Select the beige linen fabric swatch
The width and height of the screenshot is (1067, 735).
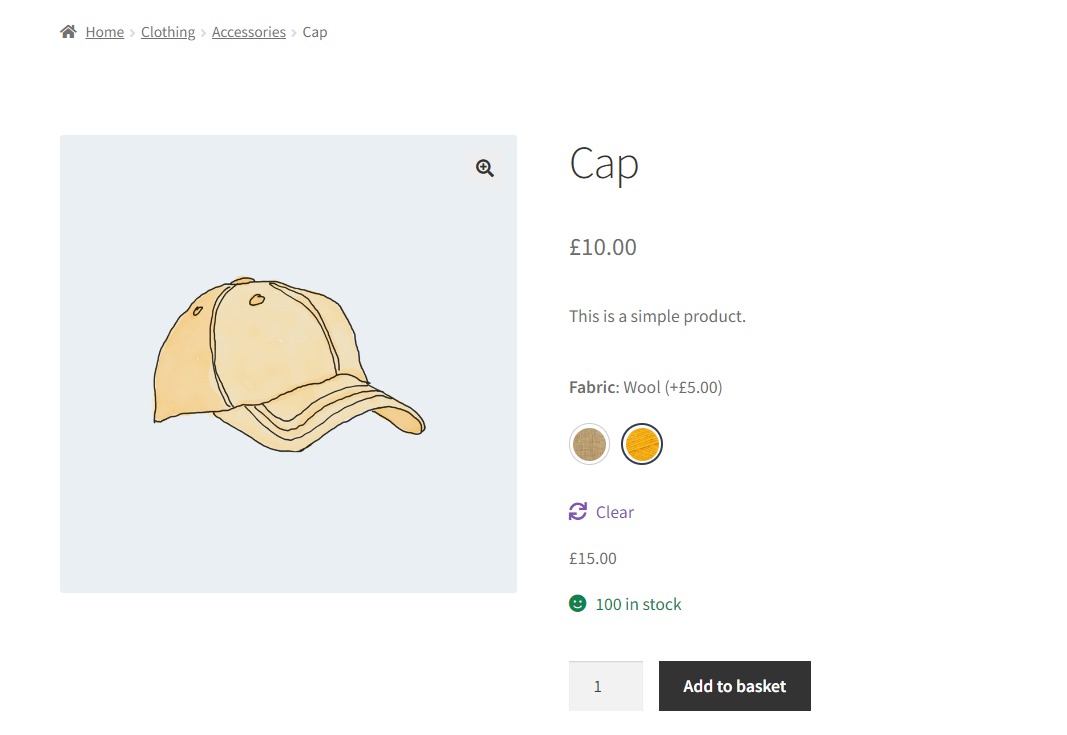coord(589,443)
